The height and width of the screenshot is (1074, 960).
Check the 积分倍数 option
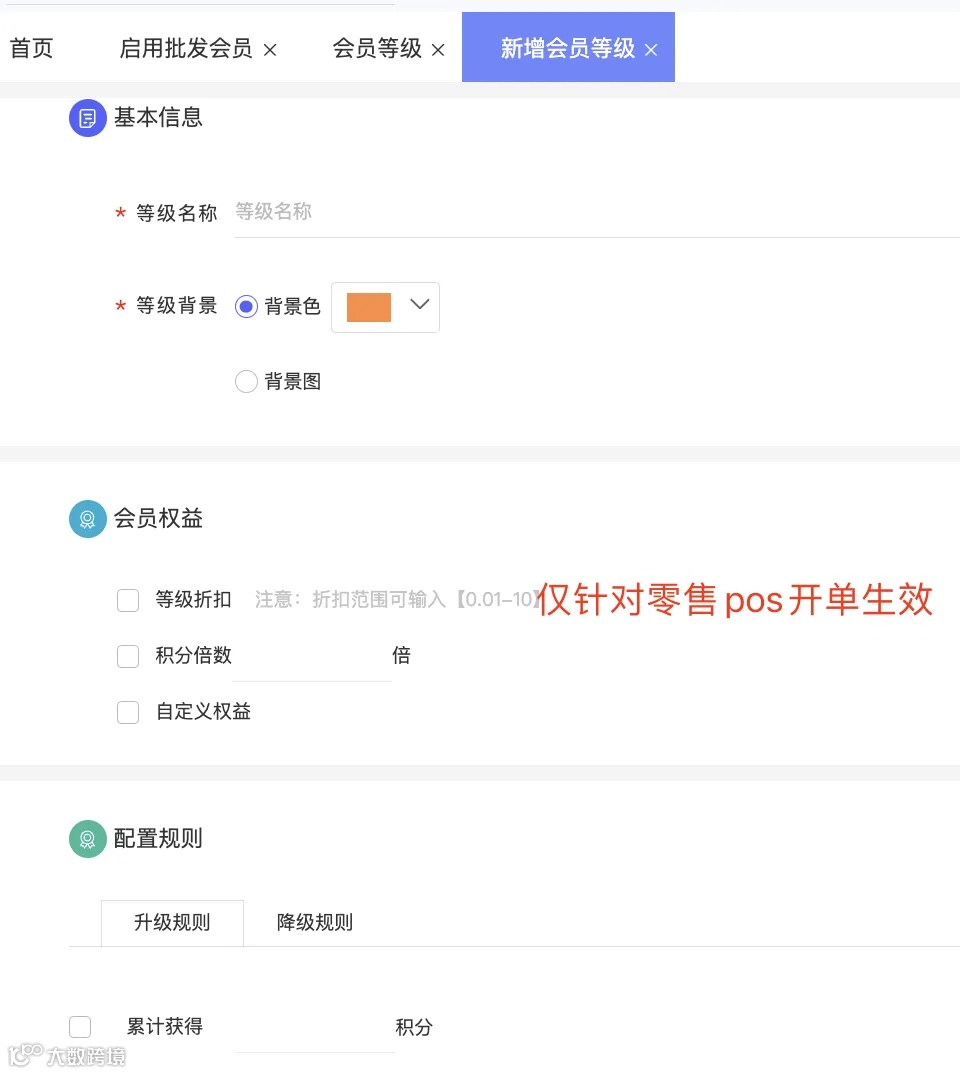point(128,656)
